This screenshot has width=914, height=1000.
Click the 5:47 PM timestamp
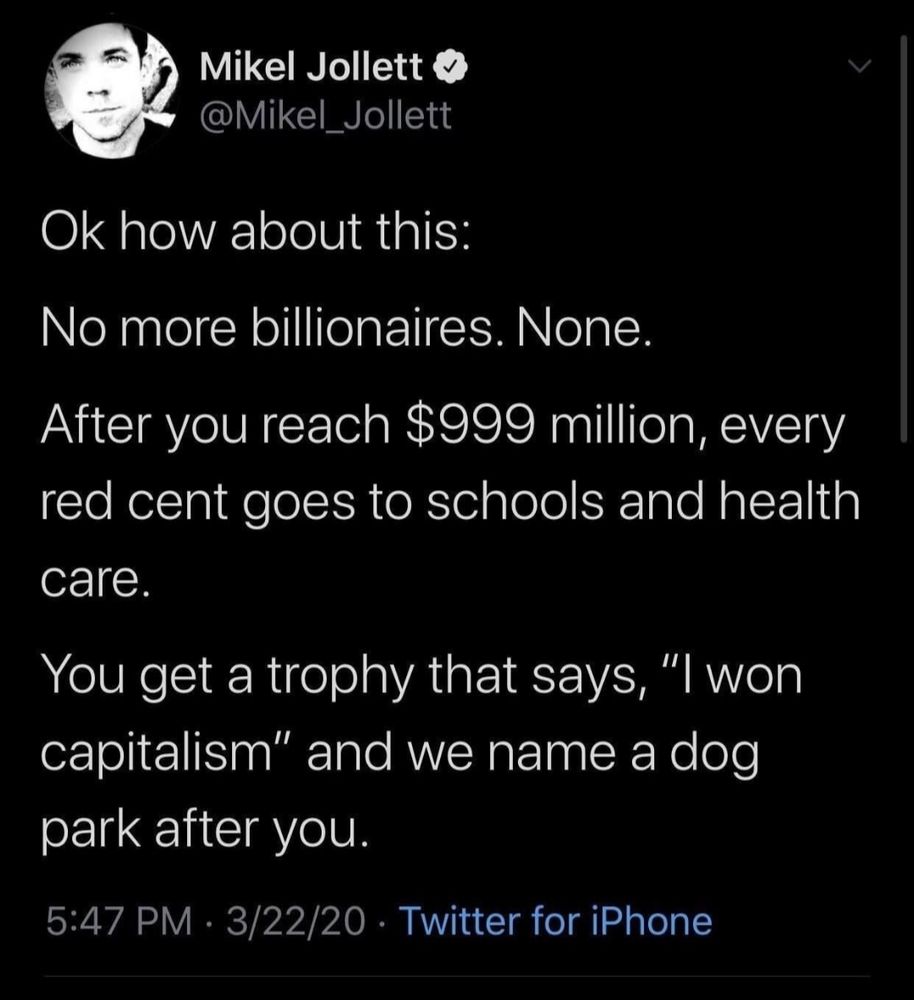click(x=119, y=922)
